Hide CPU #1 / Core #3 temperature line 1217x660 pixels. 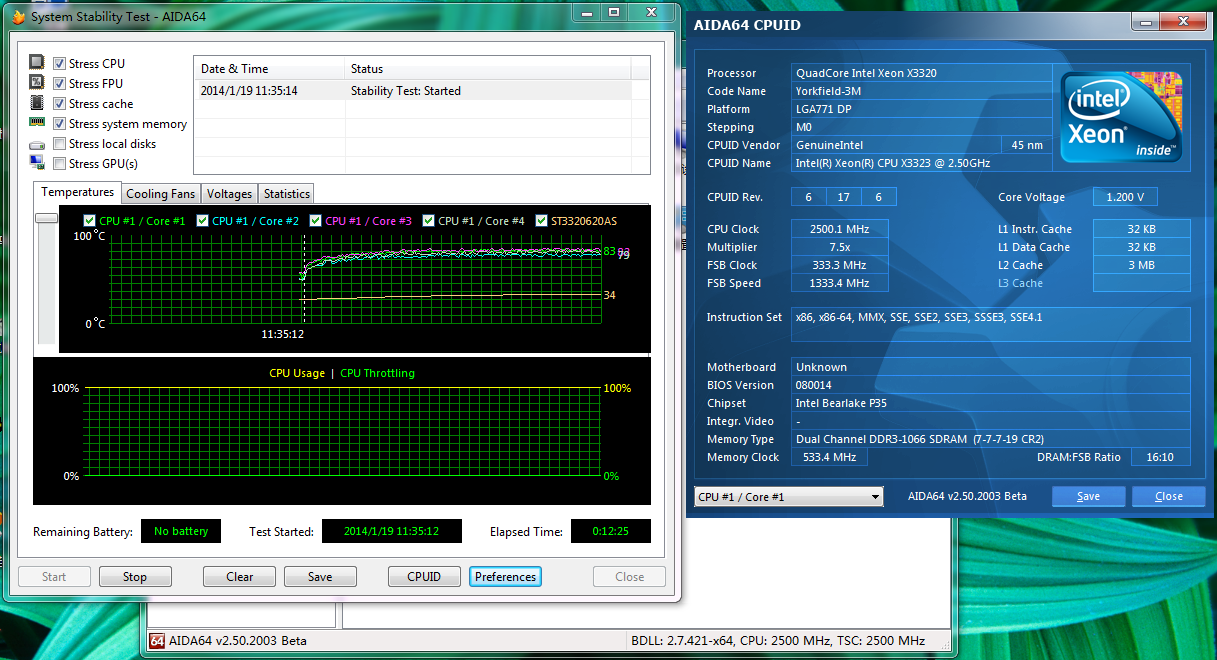(x=316, y=221)
